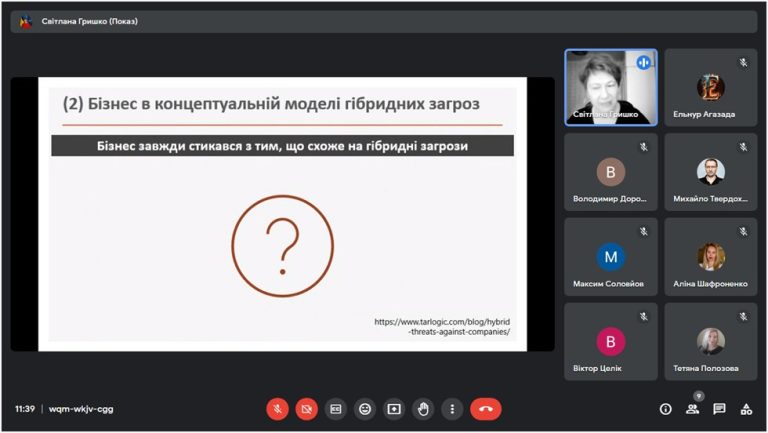Open chat with everyone icon
768x433 pixels.
(719, 409)
